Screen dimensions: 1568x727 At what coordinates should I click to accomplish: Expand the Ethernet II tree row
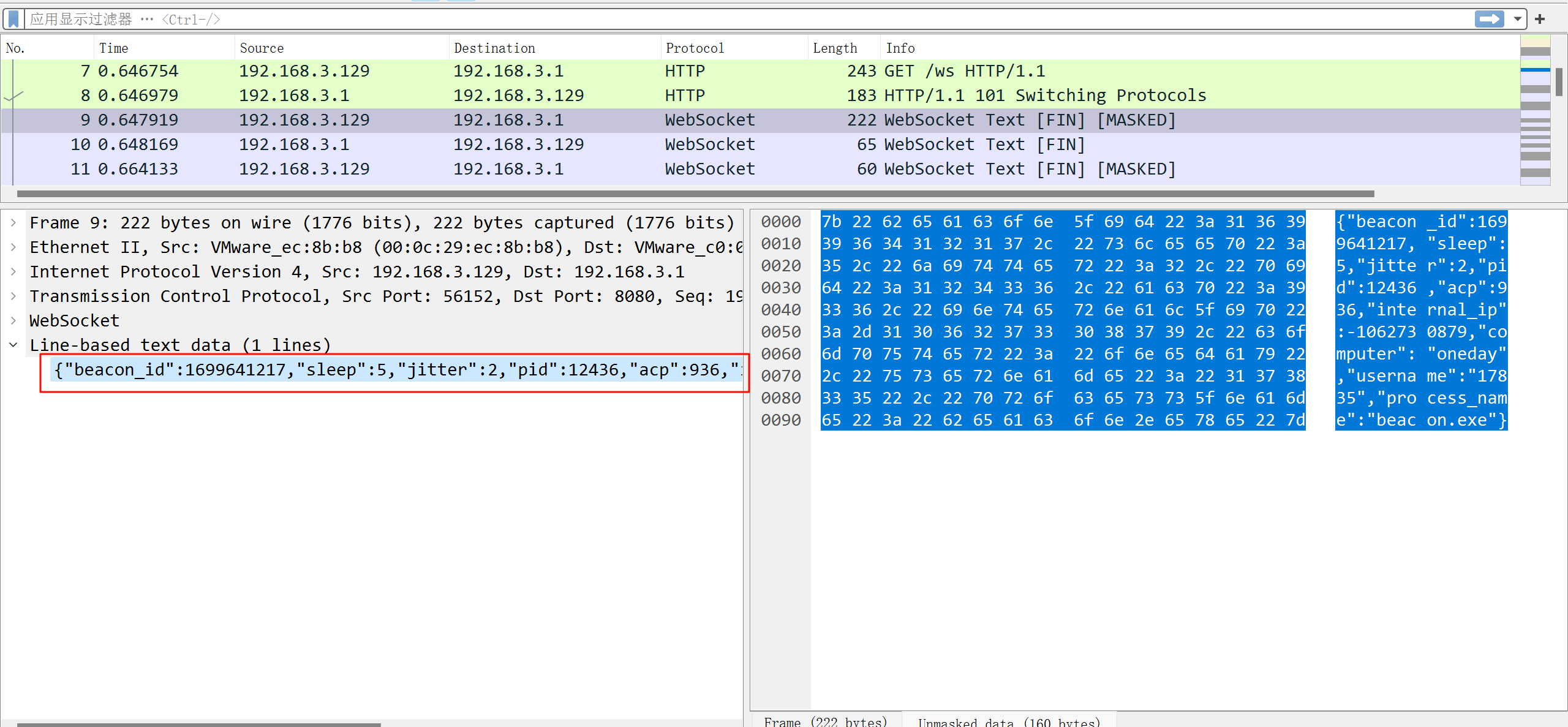point(13,247)
